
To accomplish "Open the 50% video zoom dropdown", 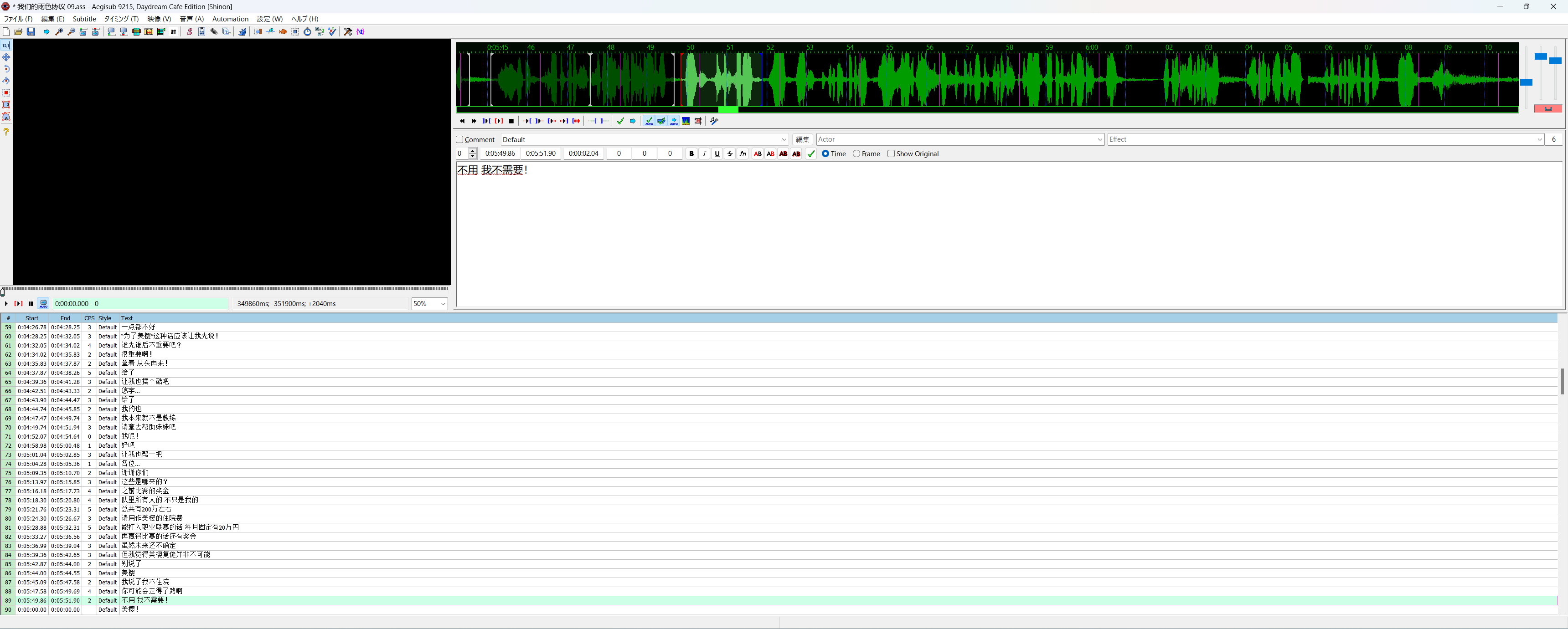I will pyautogui.click(x=430, y=303).
